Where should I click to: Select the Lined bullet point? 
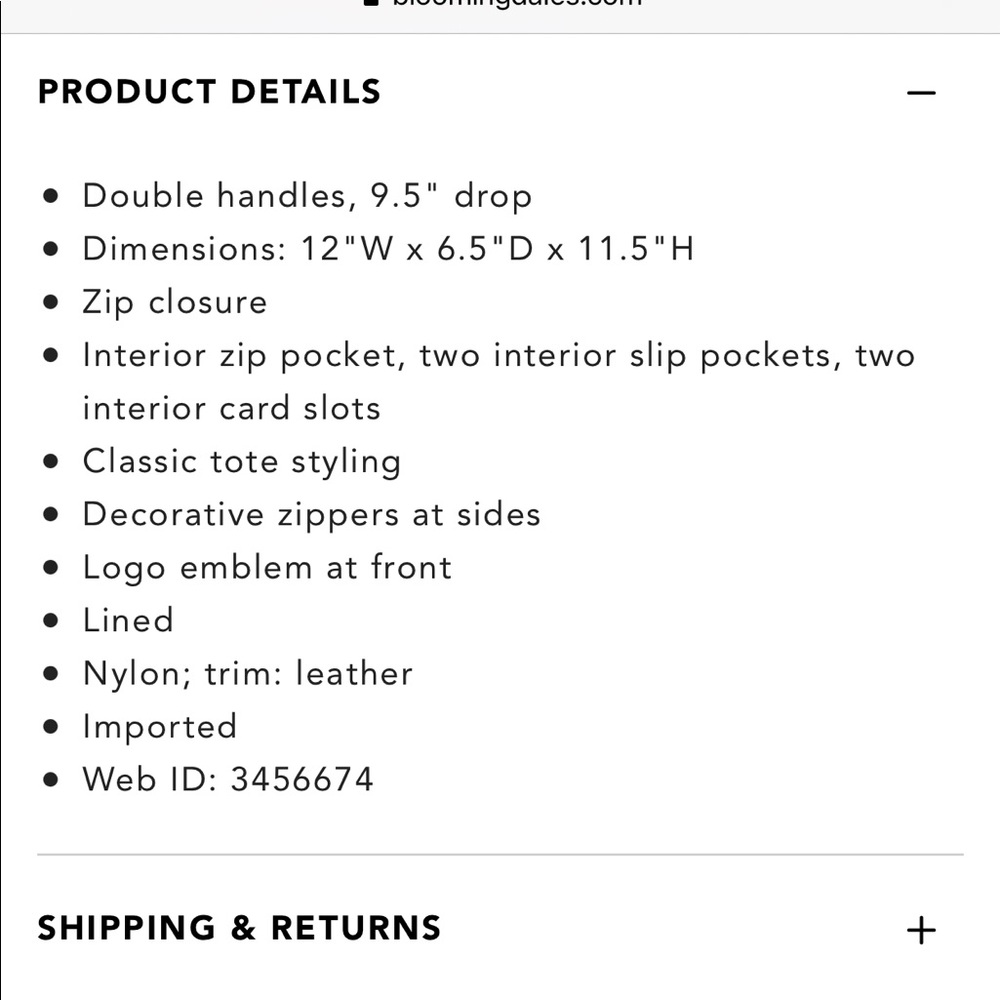[129, 620]
